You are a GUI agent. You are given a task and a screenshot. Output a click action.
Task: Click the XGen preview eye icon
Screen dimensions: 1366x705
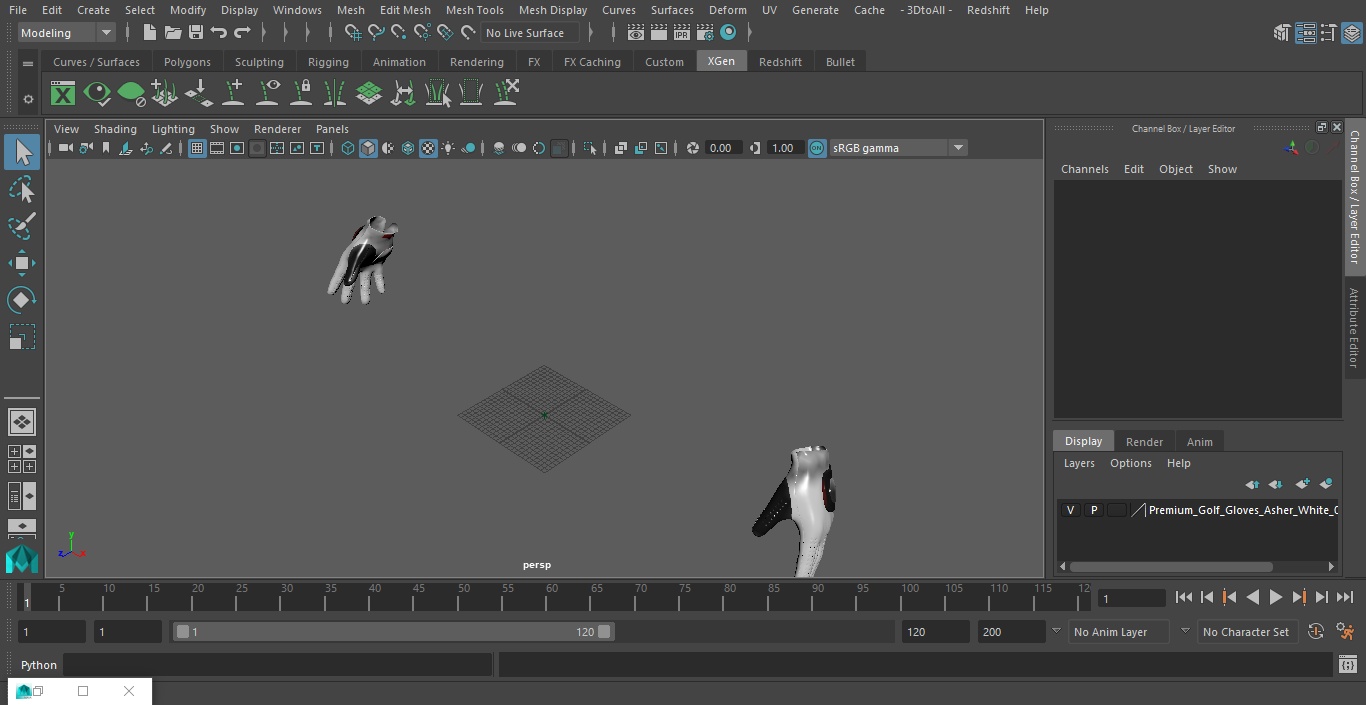[x=97, y=94]
